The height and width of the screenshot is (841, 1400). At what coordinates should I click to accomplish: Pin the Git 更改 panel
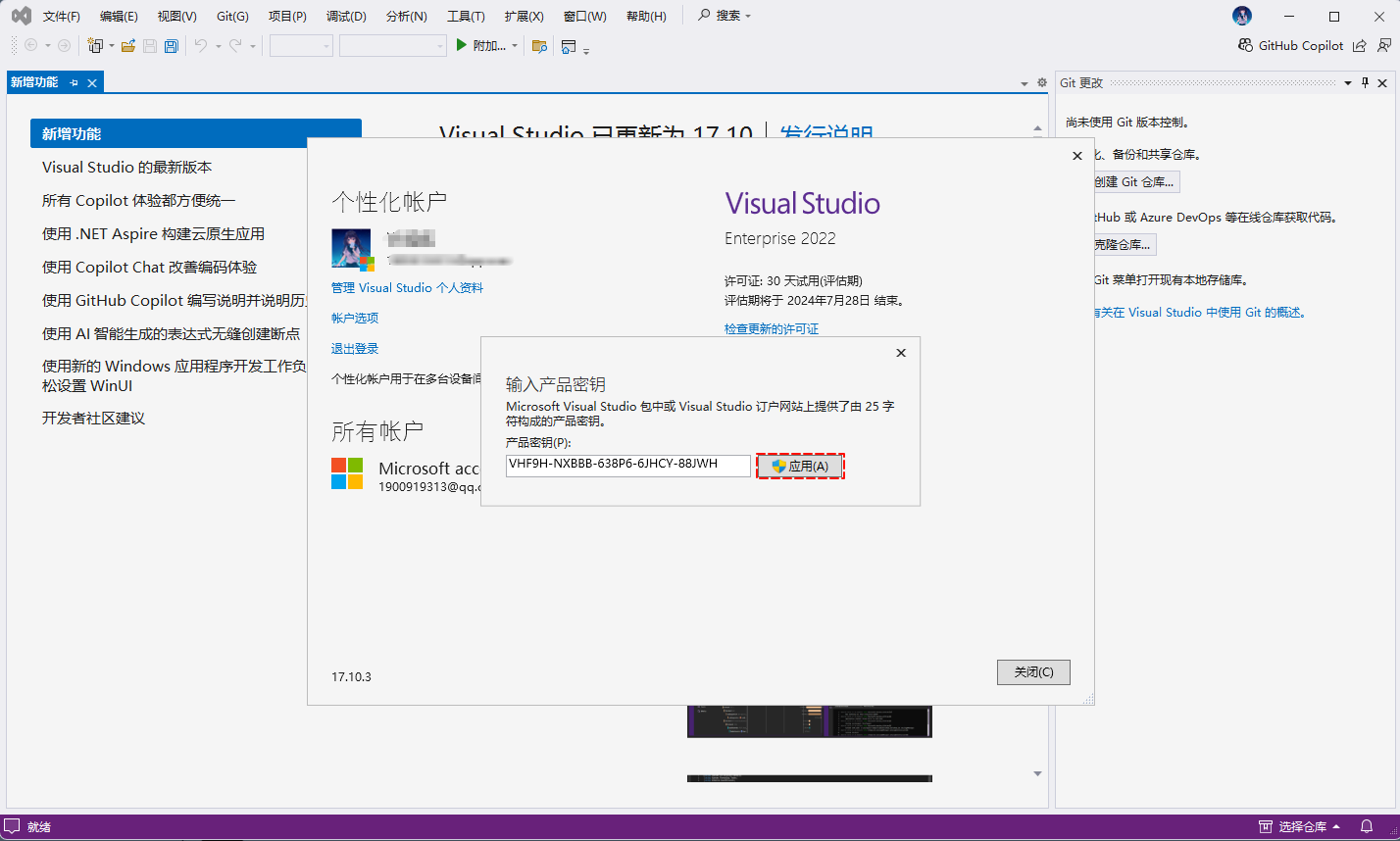1365,82
